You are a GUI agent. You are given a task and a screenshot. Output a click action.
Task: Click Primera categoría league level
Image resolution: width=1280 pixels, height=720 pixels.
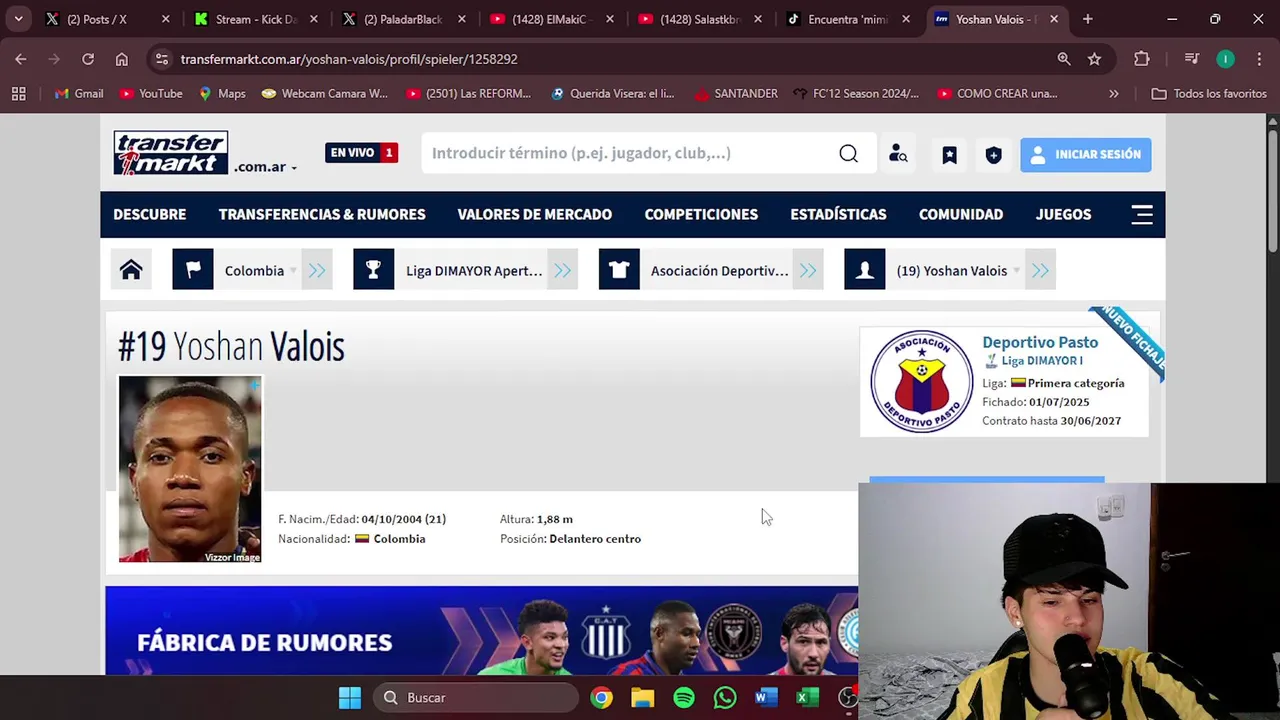(x=1076, y=383)
